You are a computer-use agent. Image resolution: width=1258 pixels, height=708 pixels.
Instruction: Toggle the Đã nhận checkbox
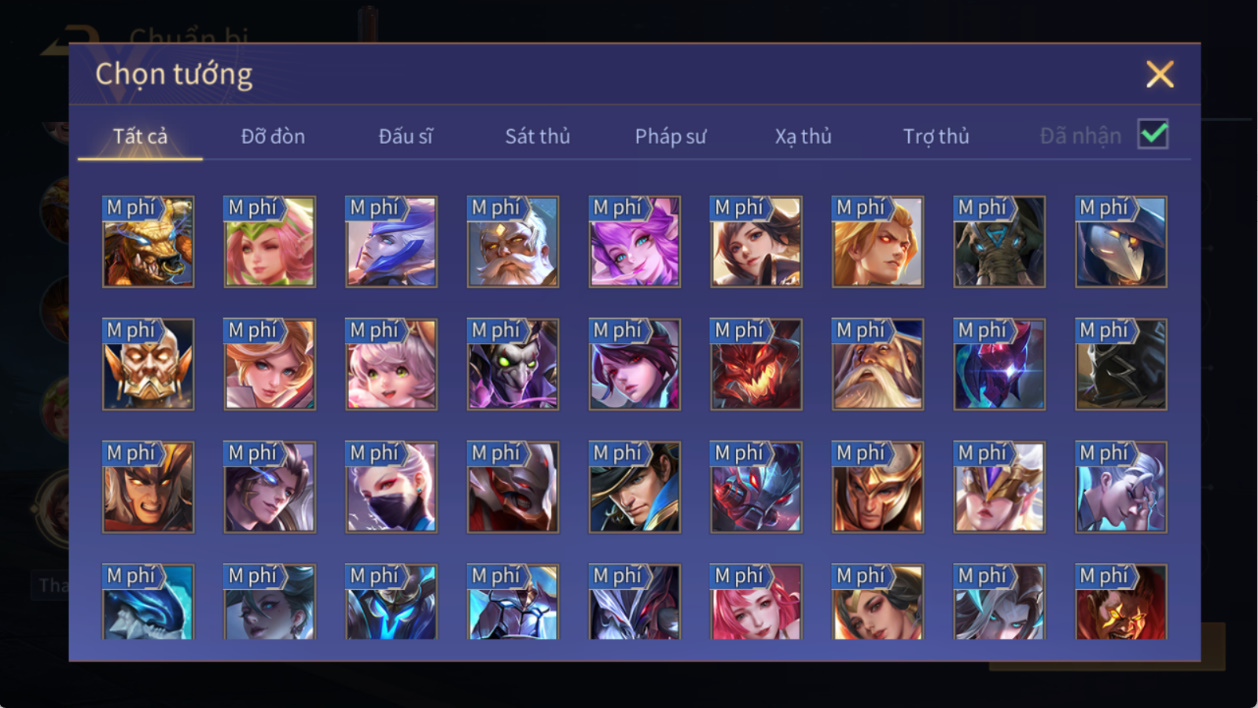tap(1153, 134)
